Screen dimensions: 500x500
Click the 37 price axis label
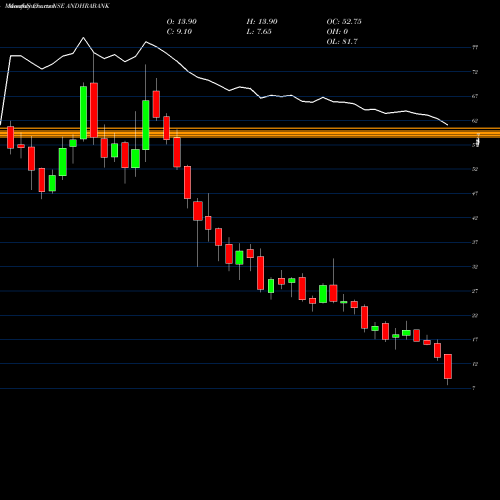click(475, 242)
